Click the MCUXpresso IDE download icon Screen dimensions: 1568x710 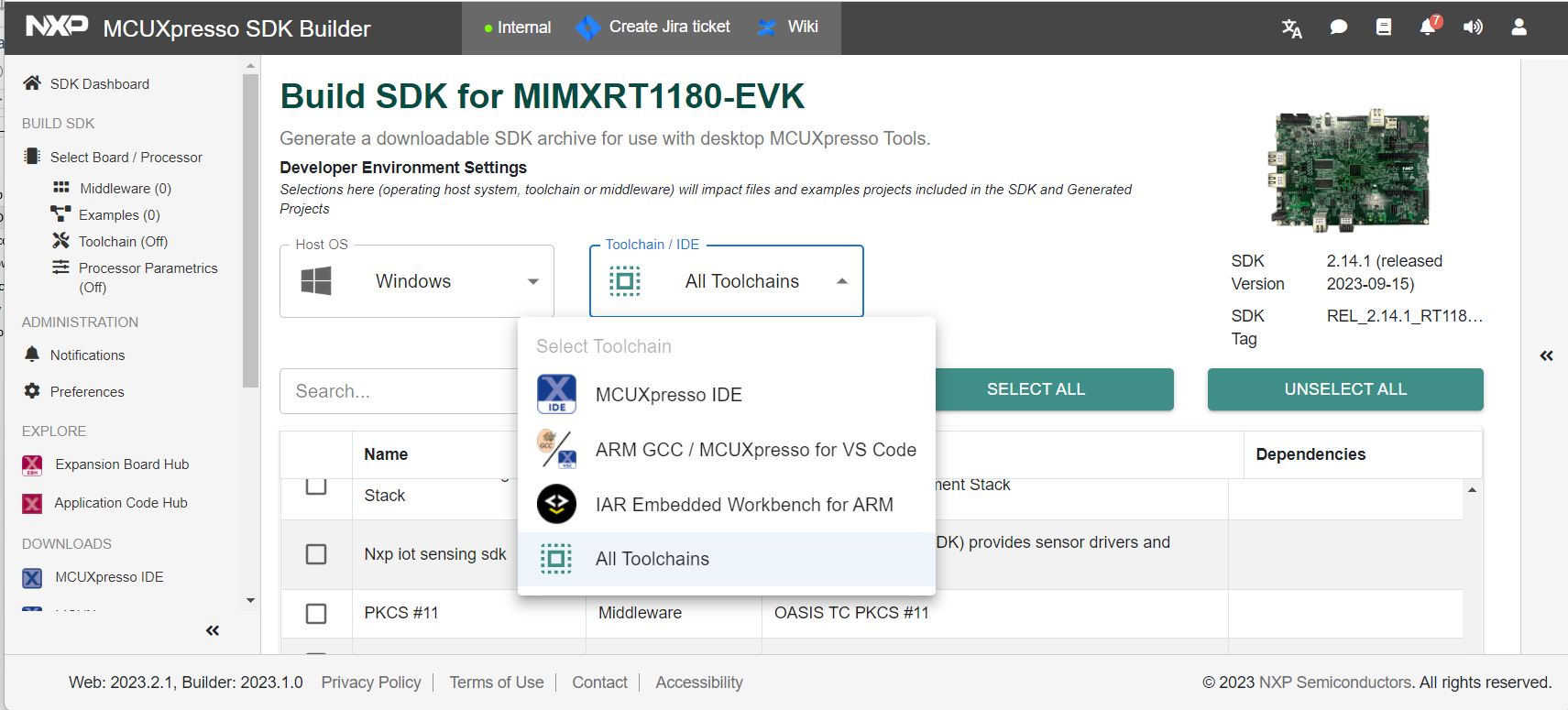click(x=32, y=578)
